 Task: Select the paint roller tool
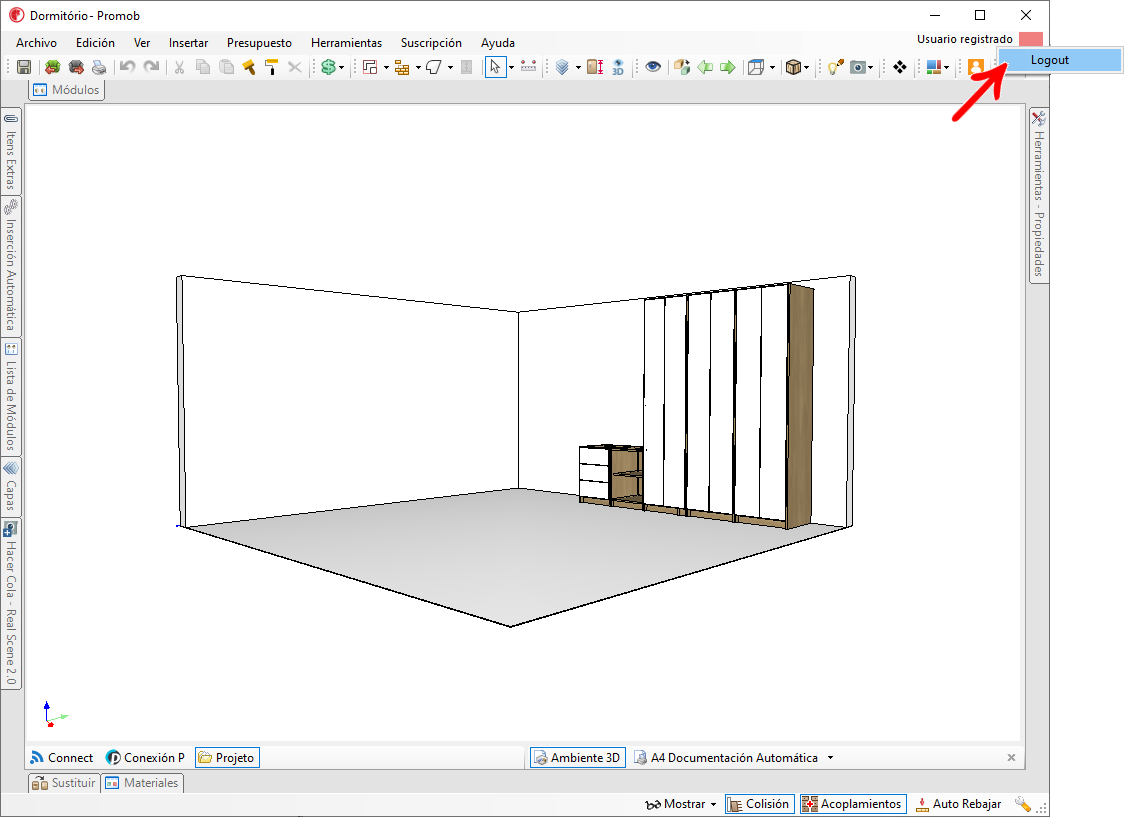click(x=271, y=67)
